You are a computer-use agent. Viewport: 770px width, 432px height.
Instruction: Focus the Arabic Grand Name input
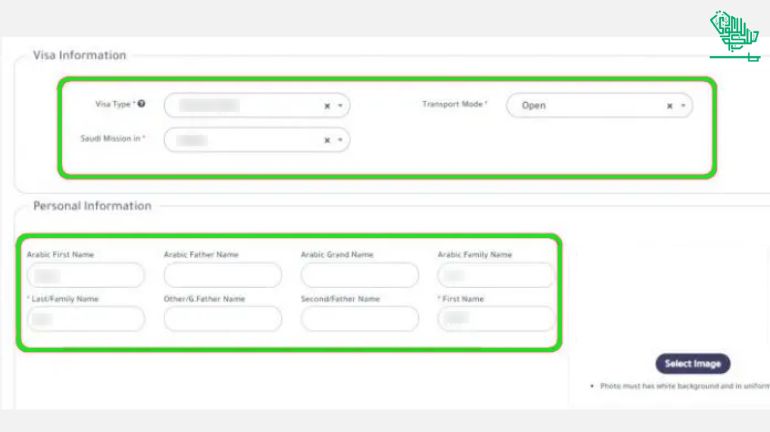click(360, 275)
